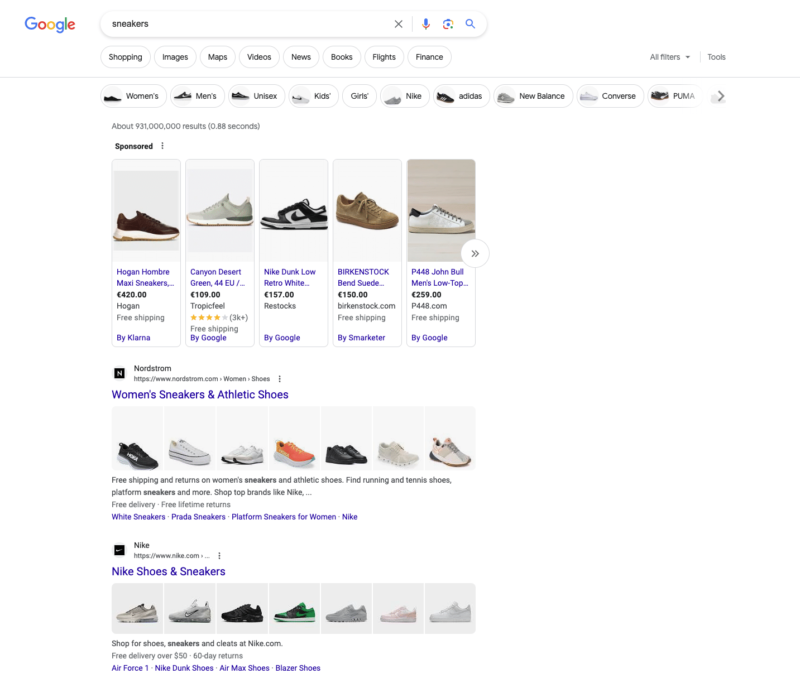Open the Books tab
This screenshot has width=800, height=688.
pyautogui.click(x=341, y=57)
